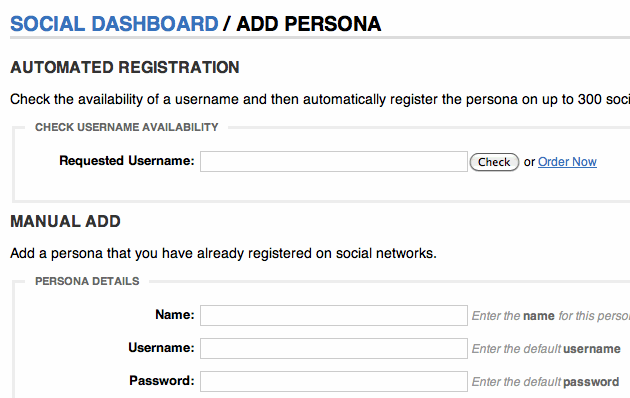
Task: Click the Check username button
Action: click(x=494, y=162)
